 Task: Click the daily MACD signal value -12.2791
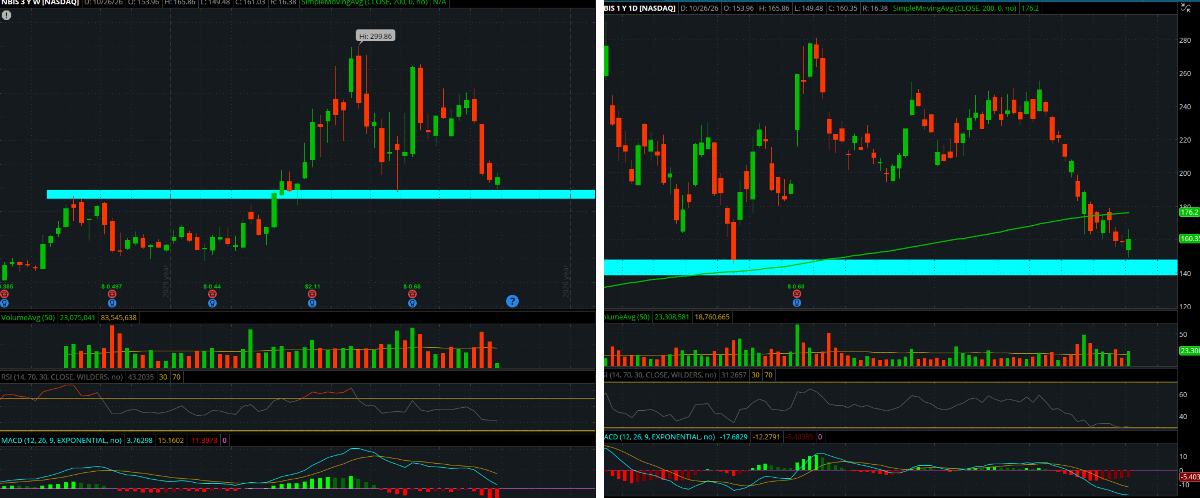tap(766, 437)
